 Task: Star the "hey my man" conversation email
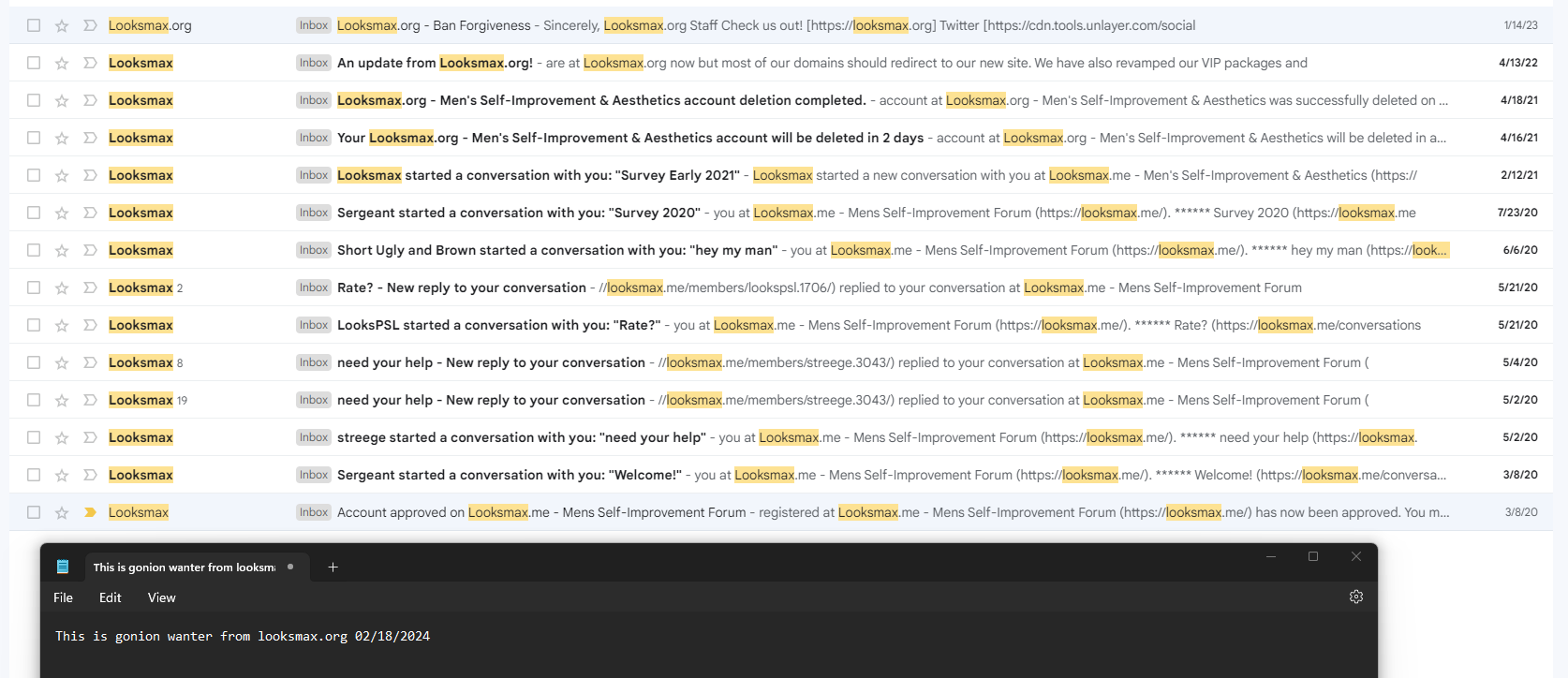[62, 250]
